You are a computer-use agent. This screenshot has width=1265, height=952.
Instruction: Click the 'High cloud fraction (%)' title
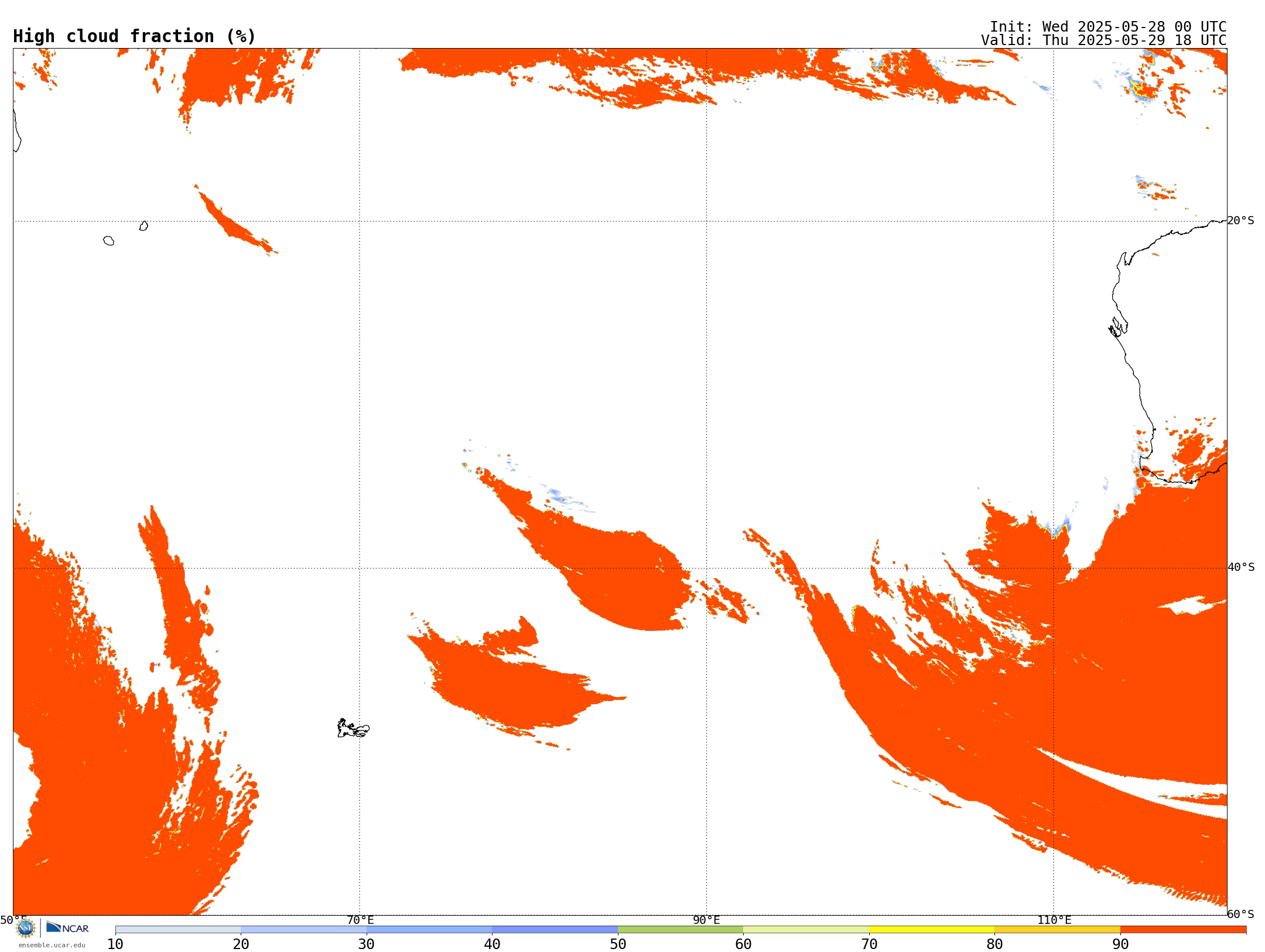point(135,36)
